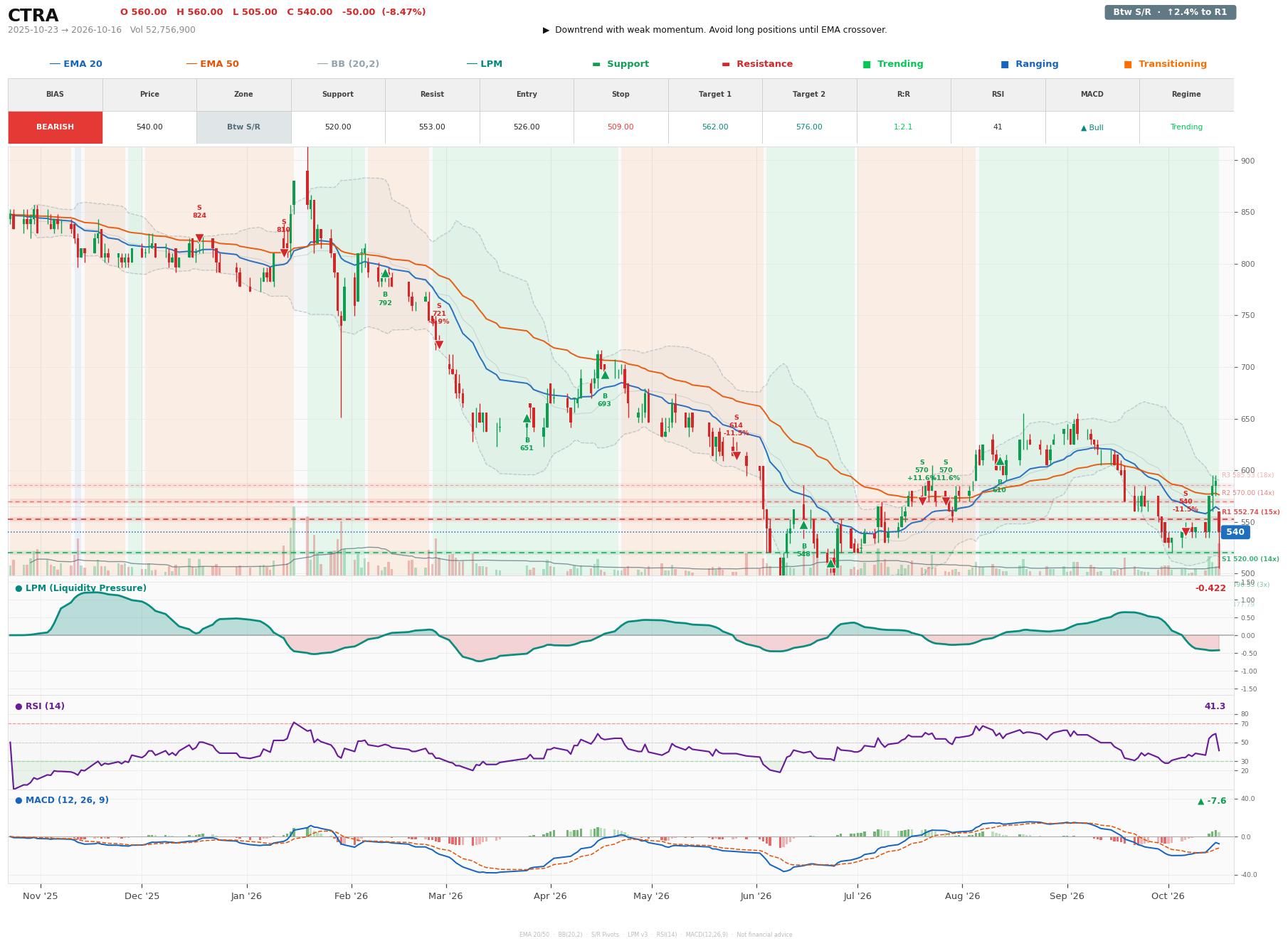Image resolution: width=1288 pixels, height=946 pixels.
Task: Select the Entry column header
Action: (x=527, y=95)
